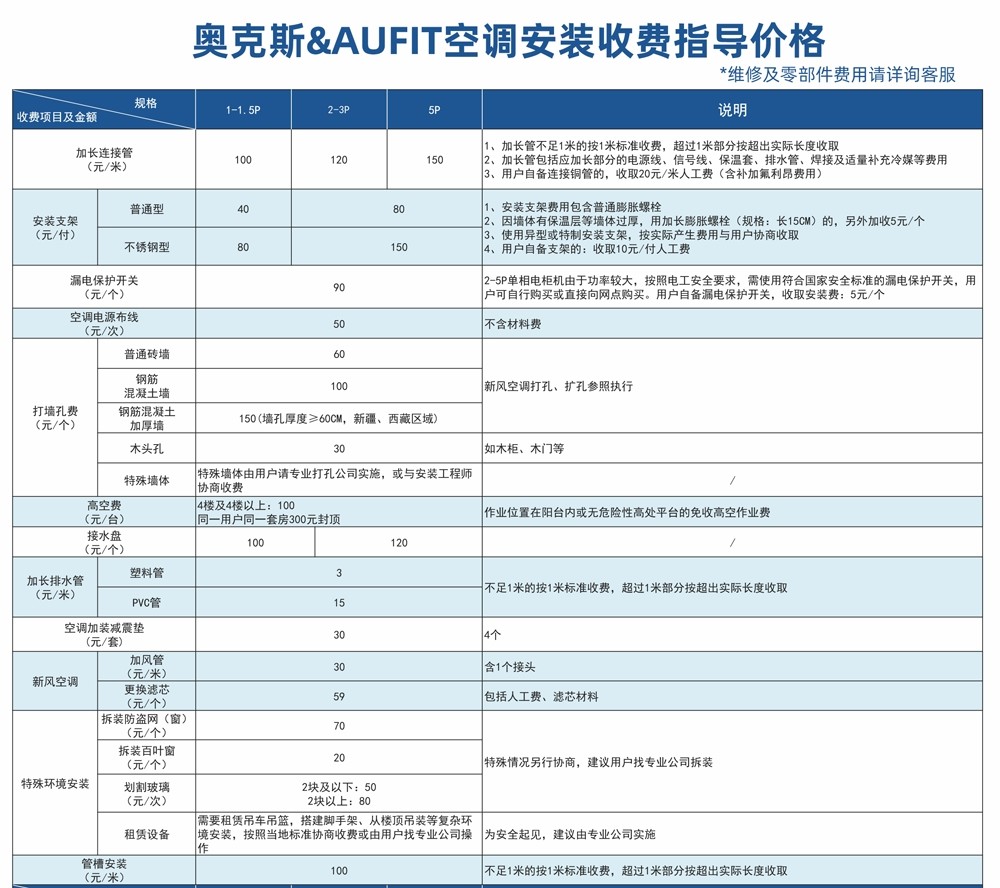The width and height of the screenshot is (1000, 888).
Task: Click the 4个 note for 减震垫
Action: pos(492,635)
